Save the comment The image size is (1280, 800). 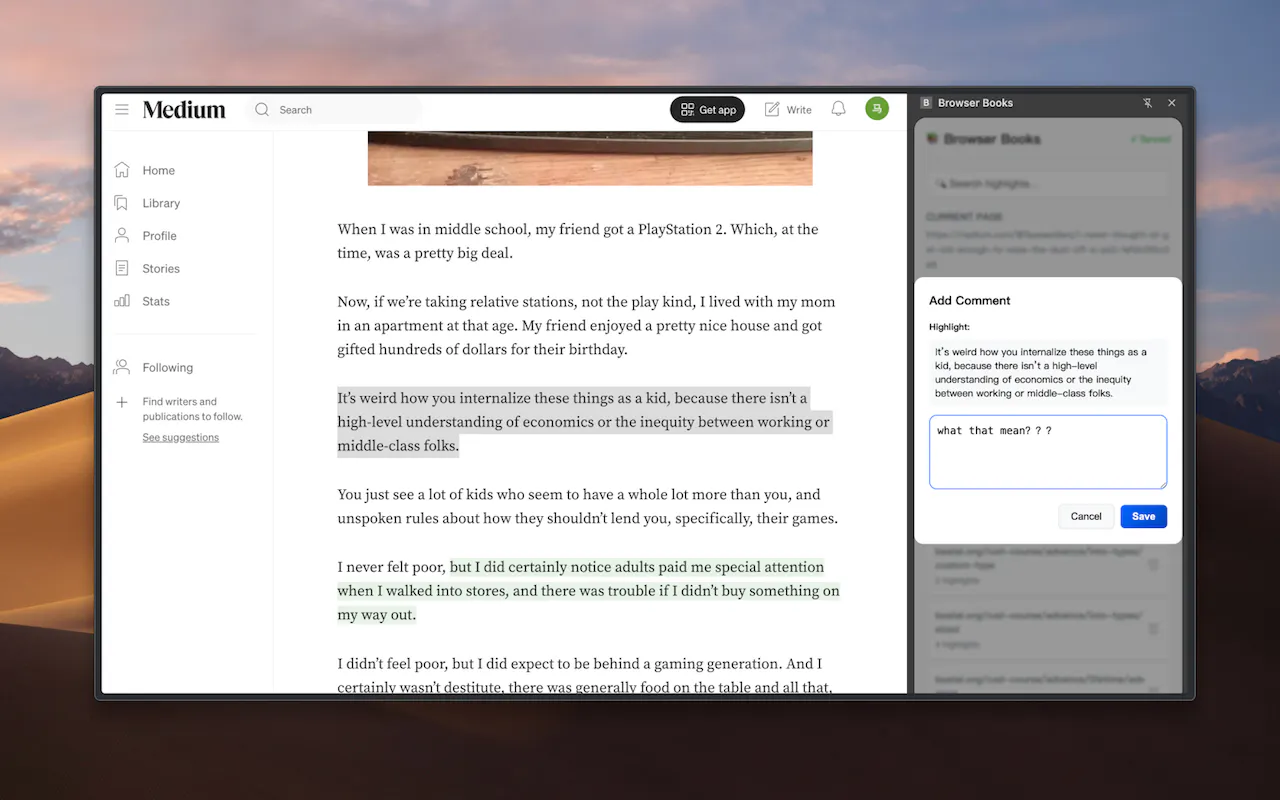[1144, 516]
